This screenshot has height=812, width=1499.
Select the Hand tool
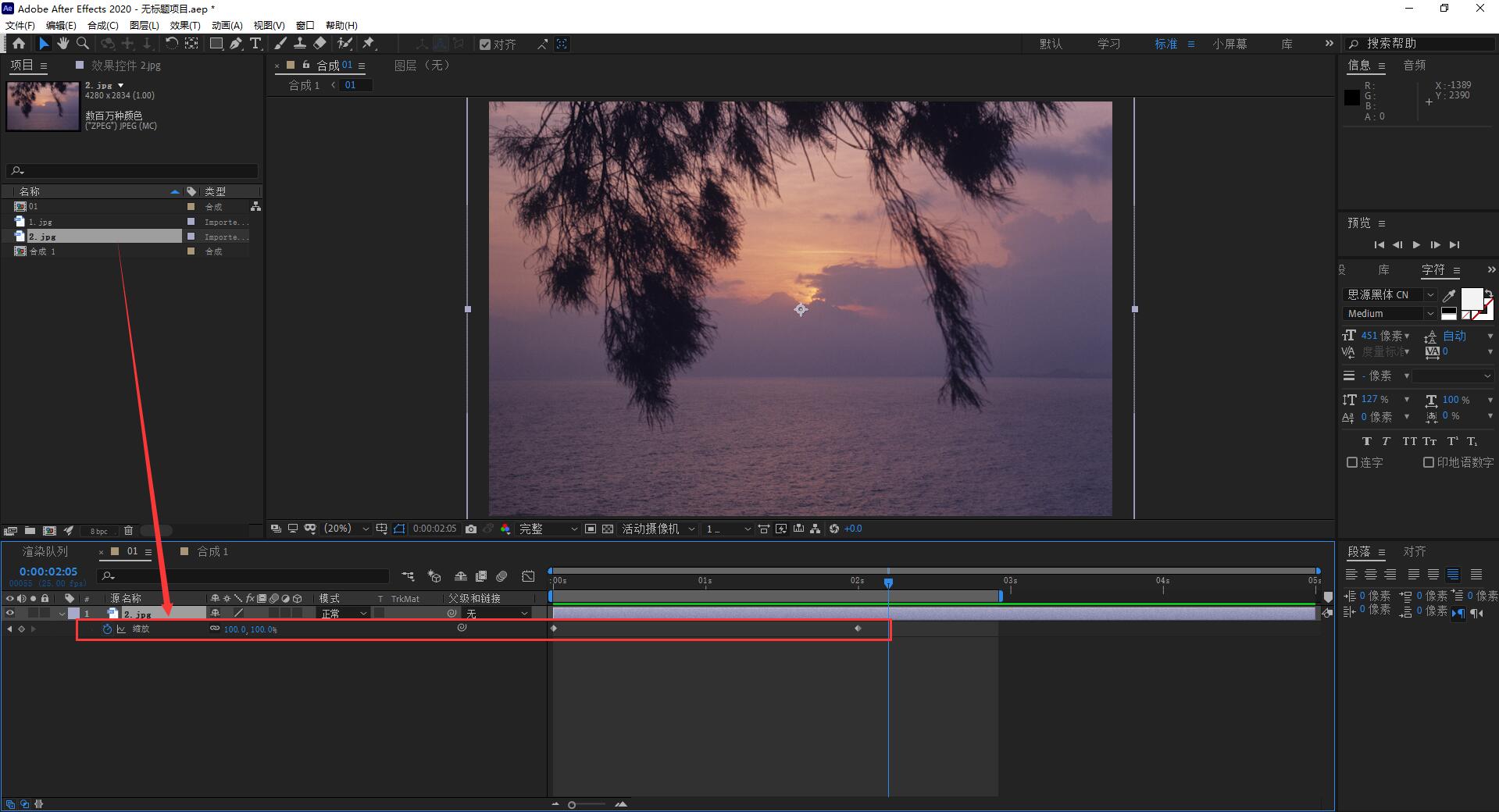coord(62,44)
